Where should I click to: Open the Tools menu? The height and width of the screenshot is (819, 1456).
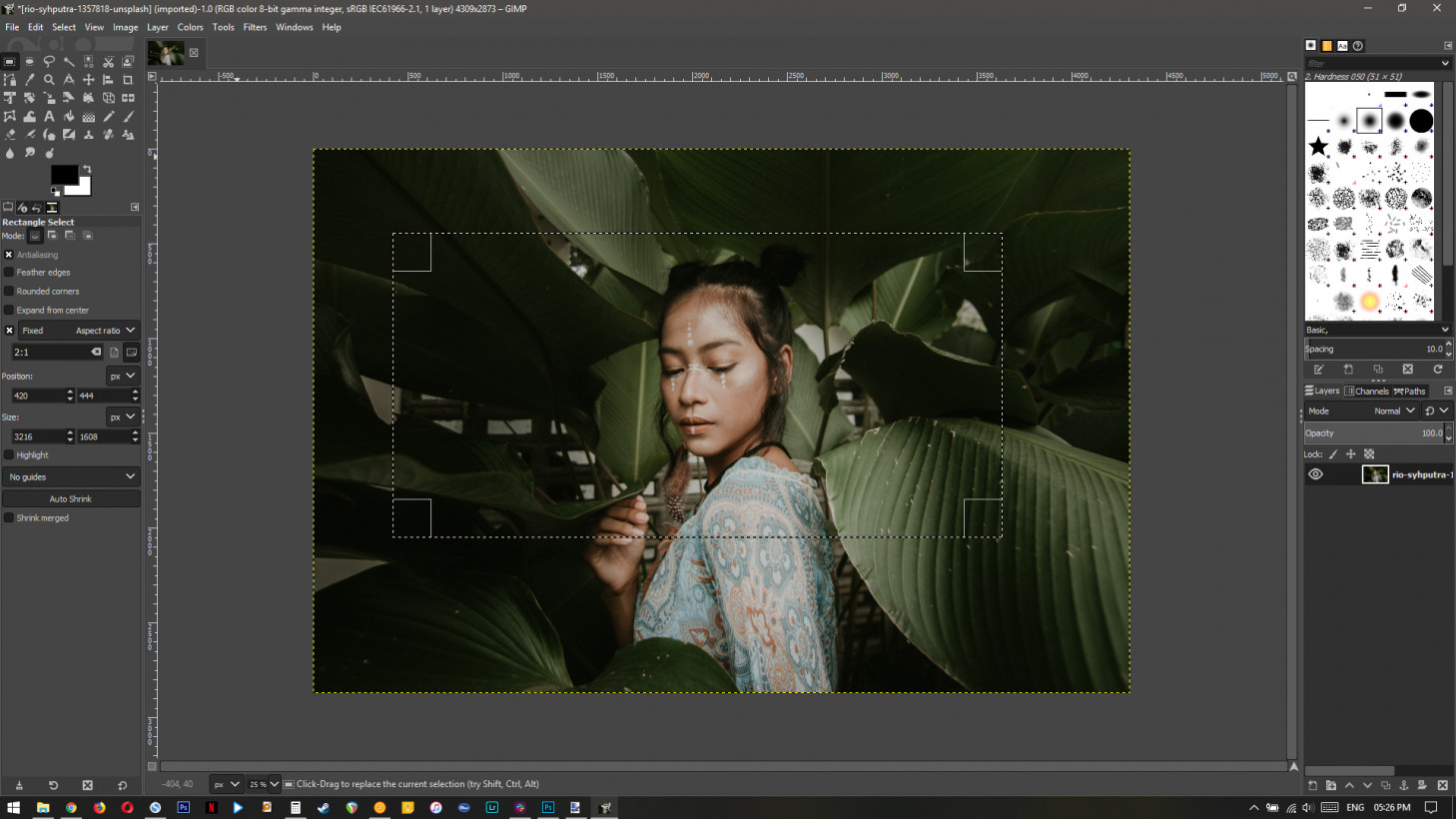(x=223, y=27)
